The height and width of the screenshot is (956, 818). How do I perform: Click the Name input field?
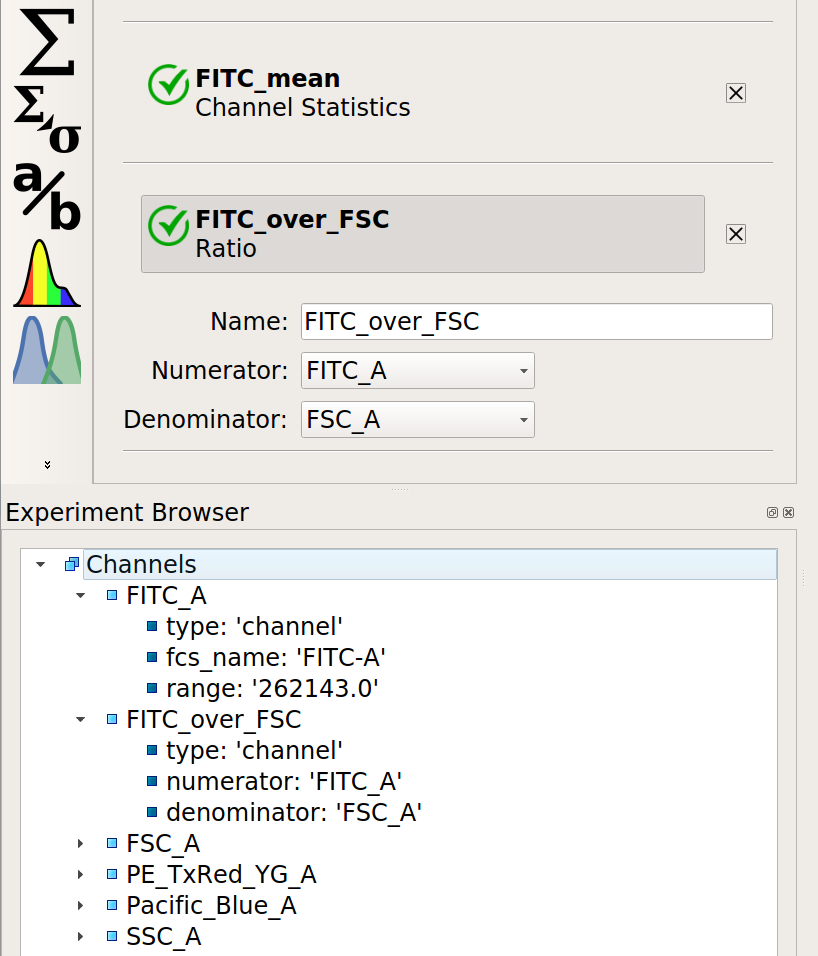(536, 321)
